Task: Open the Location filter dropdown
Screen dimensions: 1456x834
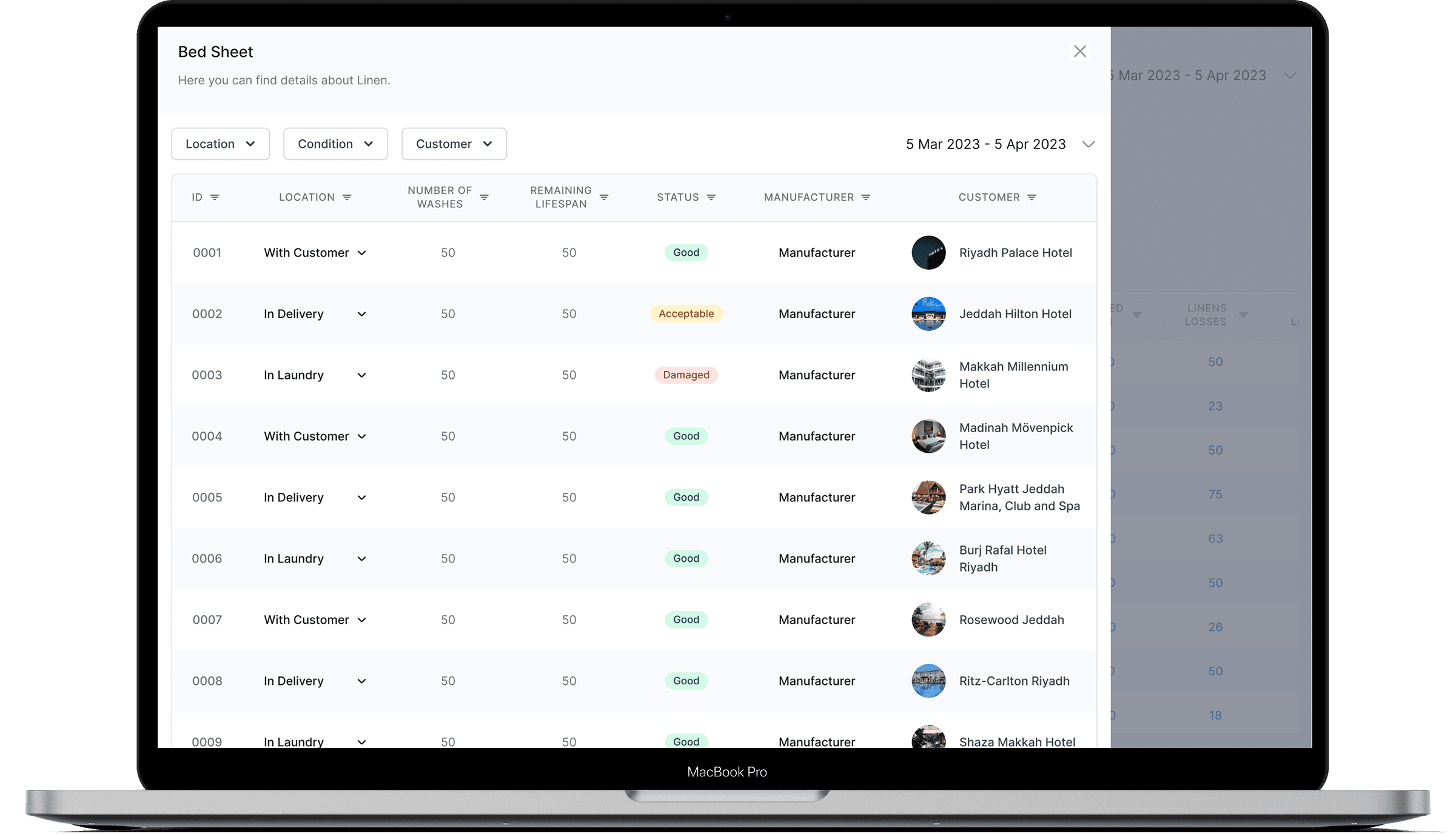Action: tap(220, 144)
